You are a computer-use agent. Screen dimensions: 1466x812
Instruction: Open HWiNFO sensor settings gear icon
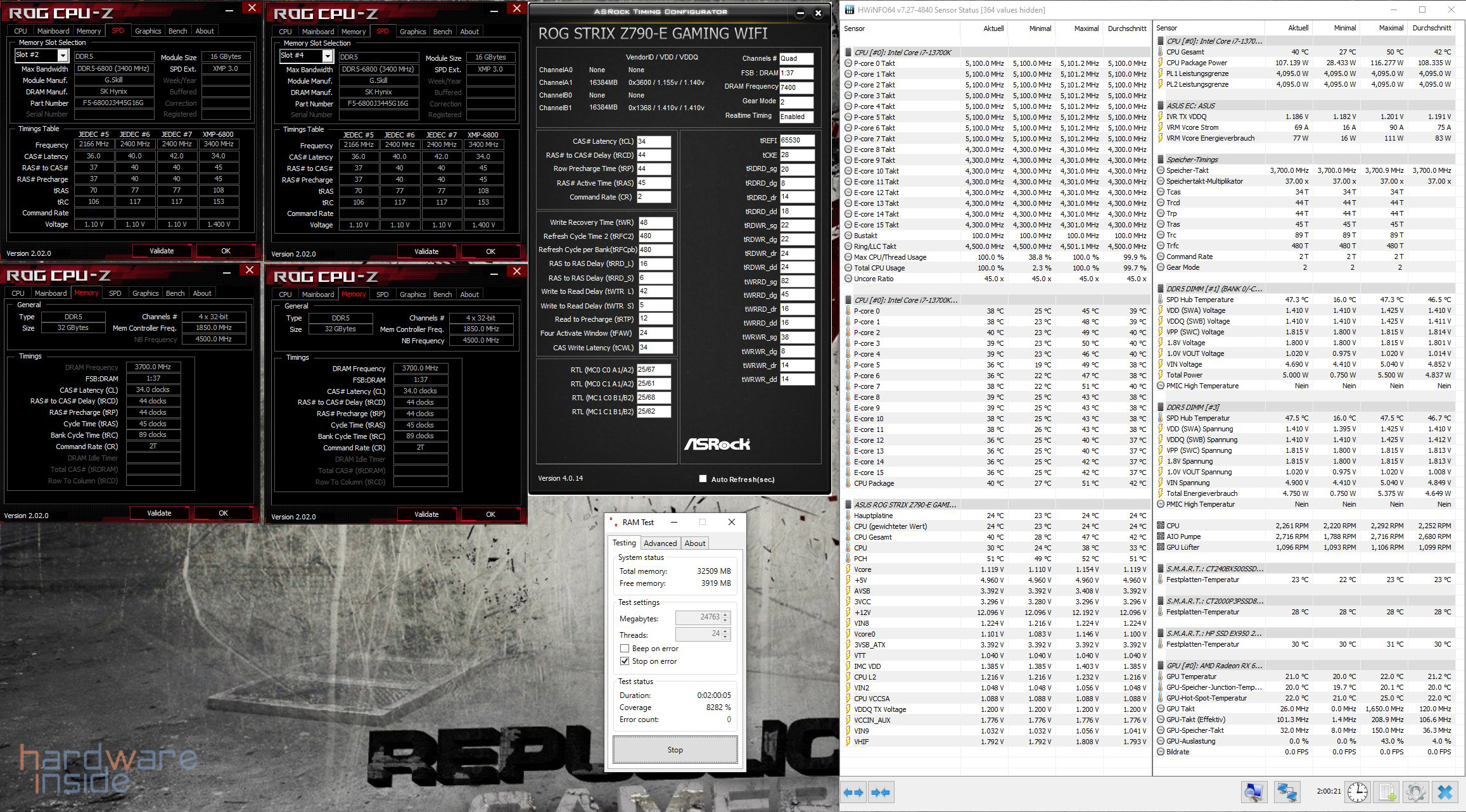coord(1415,792)
